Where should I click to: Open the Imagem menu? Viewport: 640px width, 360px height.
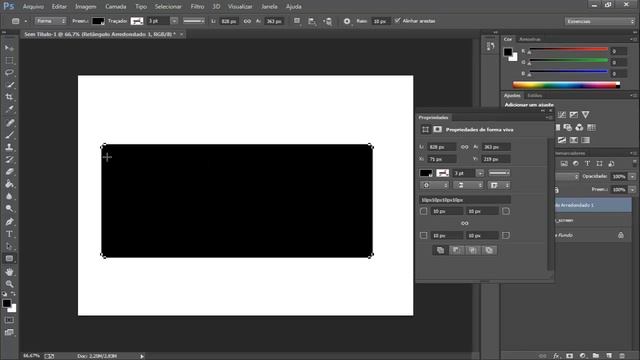[86, 7]
